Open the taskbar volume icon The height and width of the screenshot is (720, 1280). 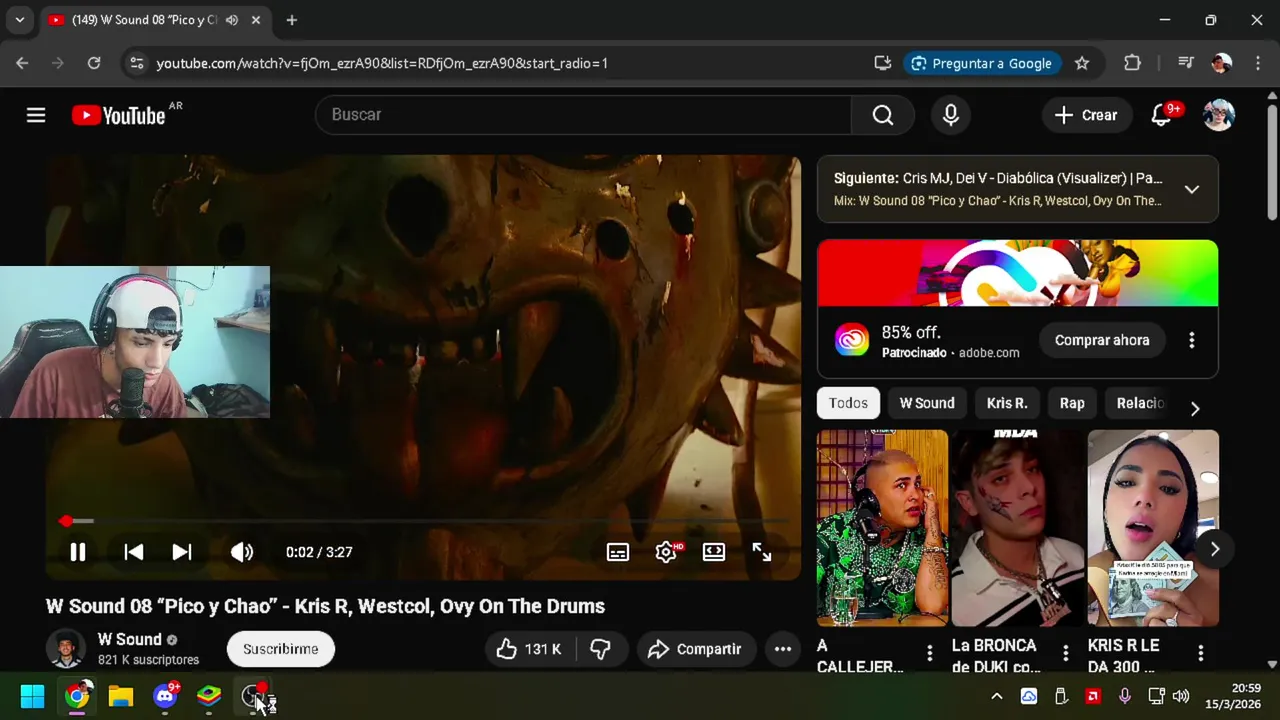[1181, 696]
